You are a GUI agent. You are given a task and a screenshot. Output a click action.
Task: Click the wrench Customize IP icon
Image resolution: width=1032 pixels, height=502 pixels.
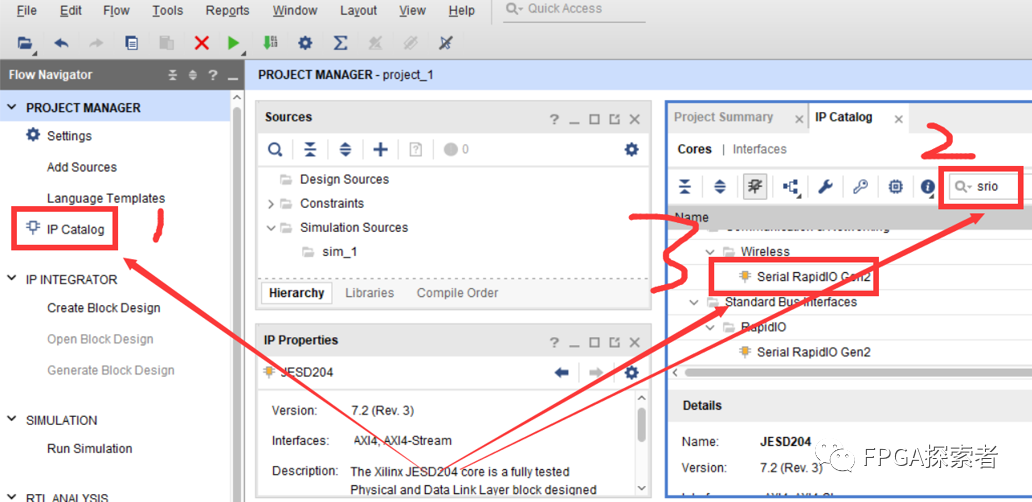[x=825, y=187]
